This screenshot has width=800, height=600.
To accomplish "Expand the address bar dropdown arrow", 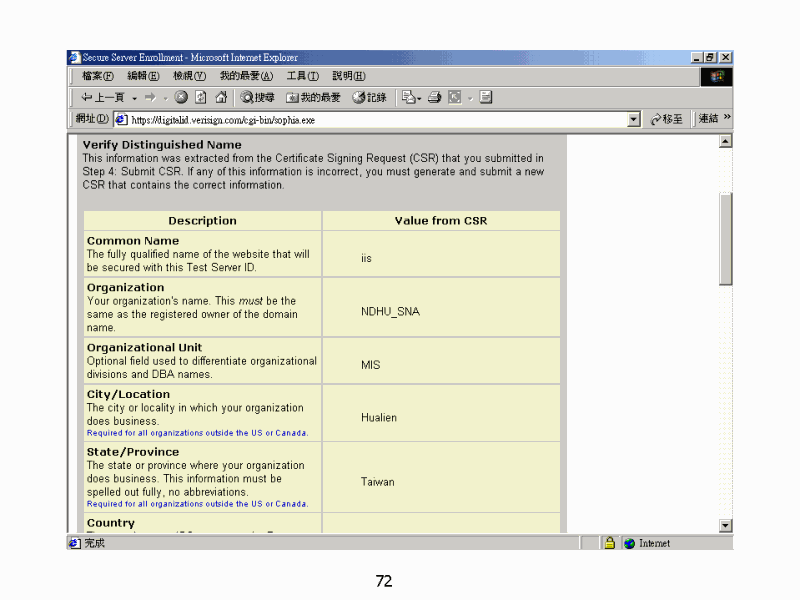I will point(634,119).
